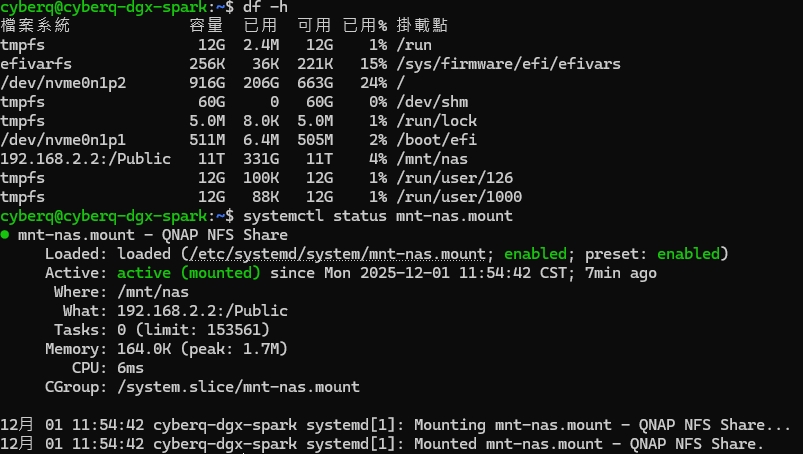803x454 pixels.
Task: Select the /dev/nvme0n1p1 filesystem entry
Action: point(63,140)
